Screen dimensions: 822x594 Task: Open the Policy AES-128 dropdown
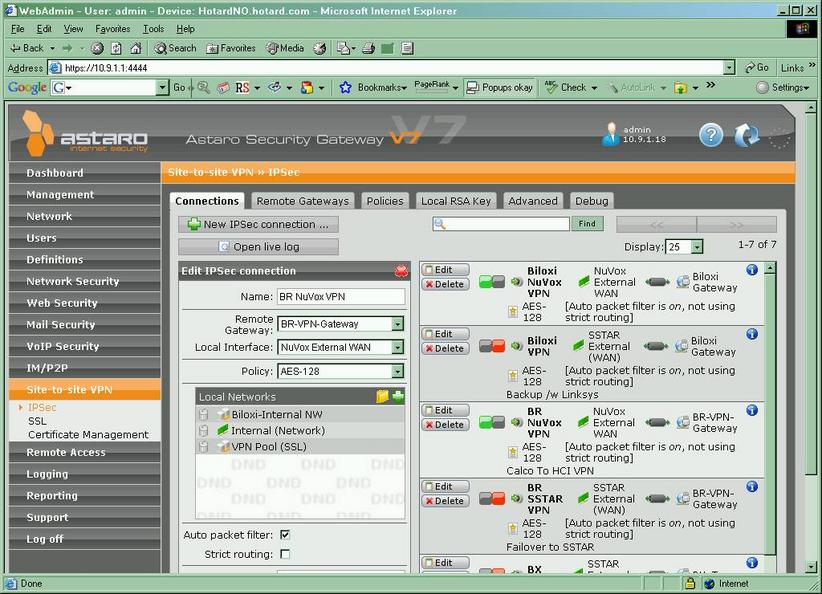[398, 371]
